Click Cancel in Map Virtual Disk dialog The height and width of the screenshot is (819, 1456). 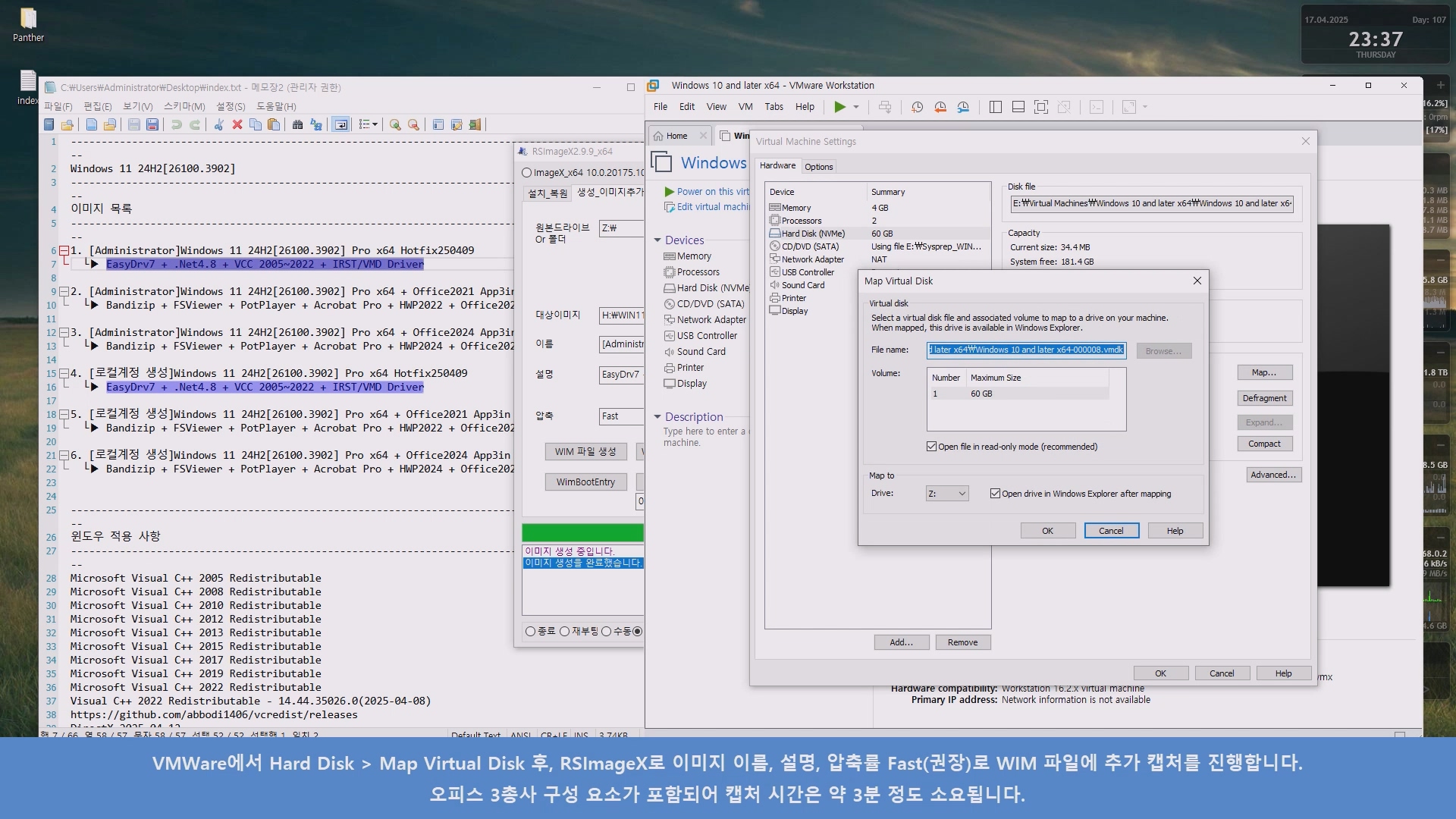(1111, 531)
